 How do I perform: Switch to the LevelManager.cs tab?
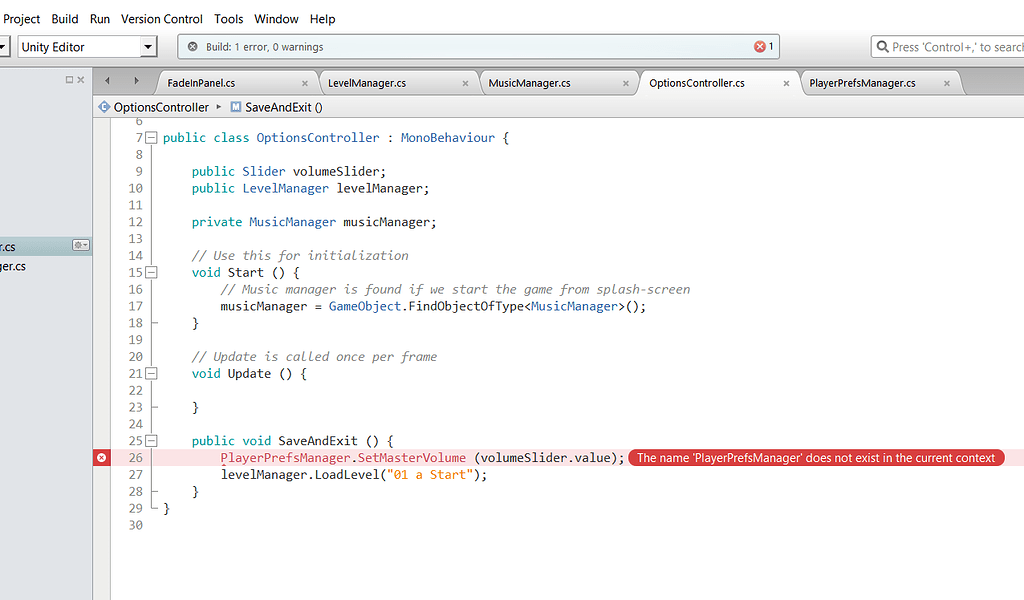tap(367, 83)
